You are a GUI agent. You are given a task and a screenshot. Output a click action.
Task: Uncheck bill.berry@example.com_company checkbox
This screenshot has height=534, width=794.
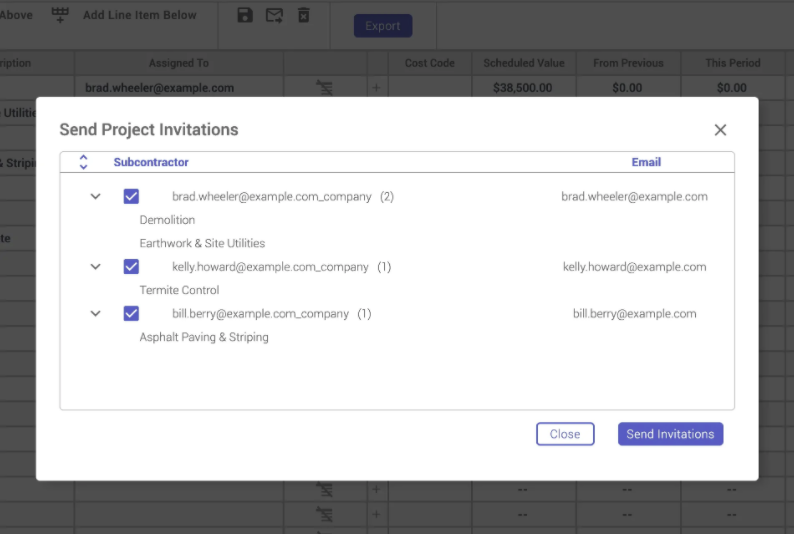coord(131,314)
